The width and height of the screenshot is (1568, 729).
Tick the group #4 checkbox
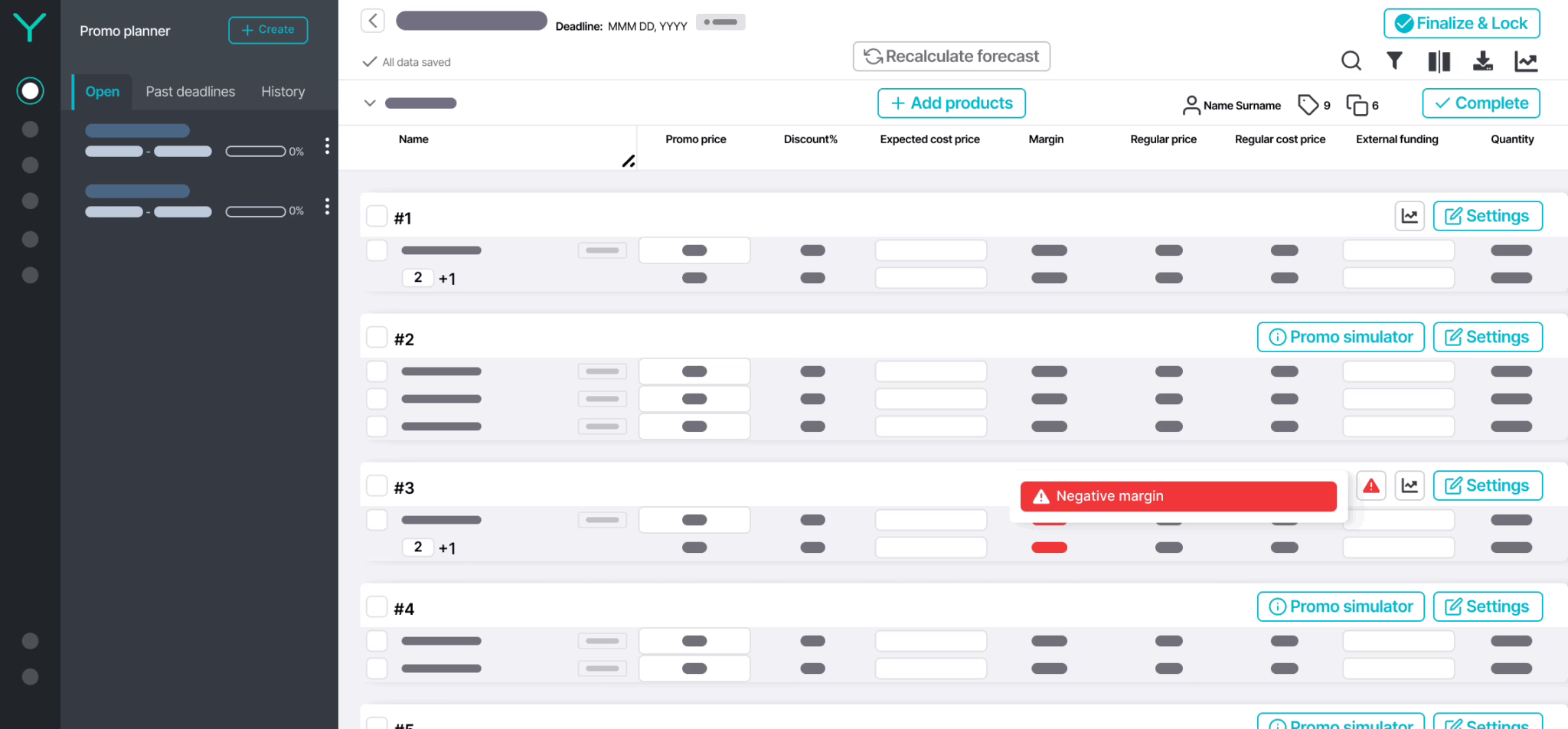point(377,607)
